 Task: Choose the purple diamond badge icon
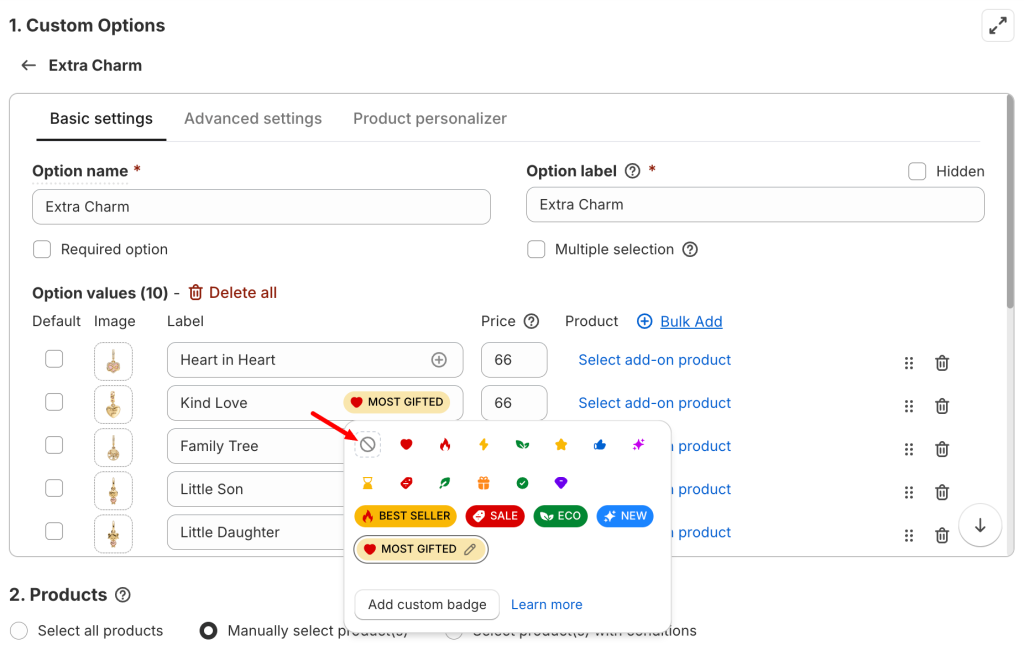pos(561,483)
